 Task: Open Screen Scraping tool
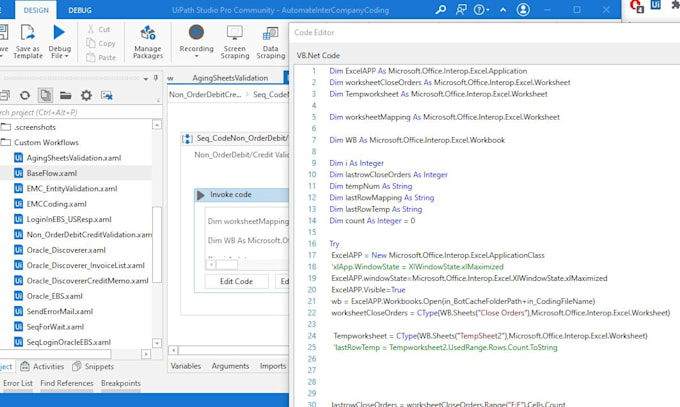[235, 42]
